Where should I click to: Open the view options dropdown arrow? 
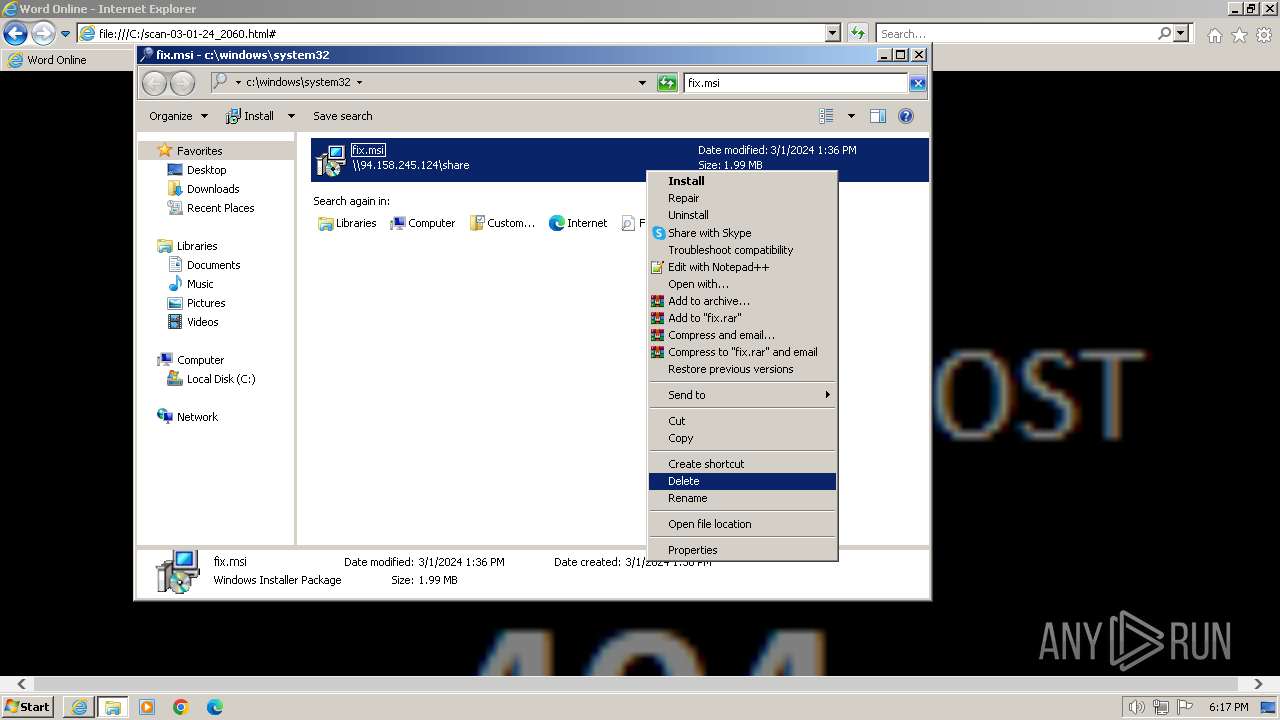point(851,116)
